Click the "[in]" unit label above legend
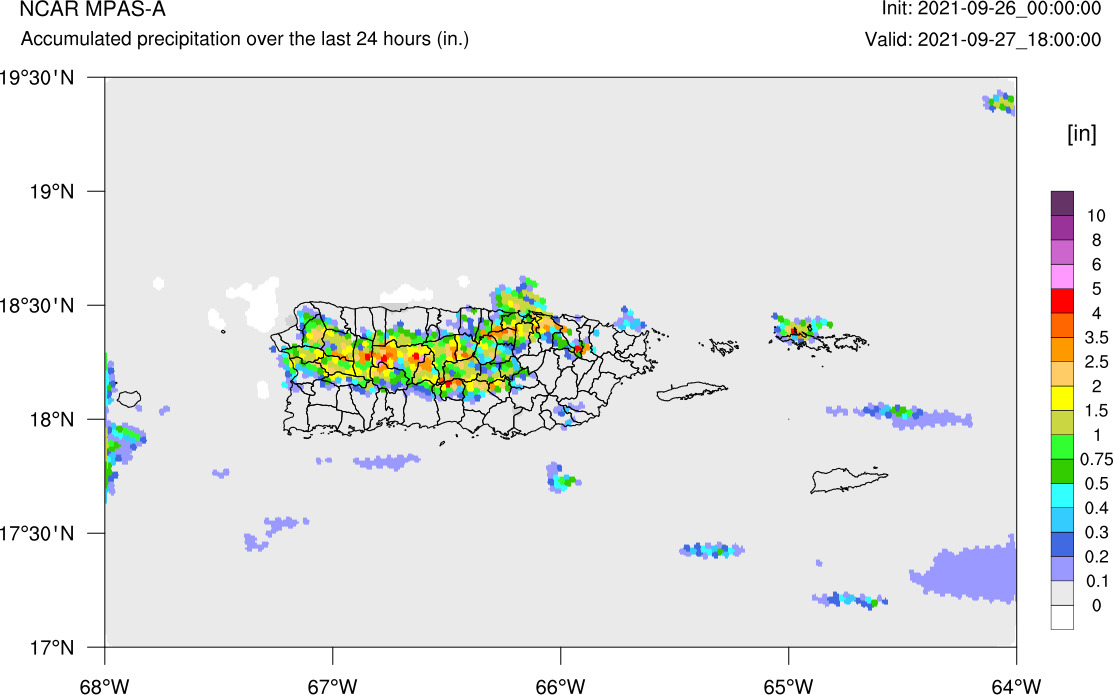This screenshot has width=1113, height=695. coord(1082,133)
